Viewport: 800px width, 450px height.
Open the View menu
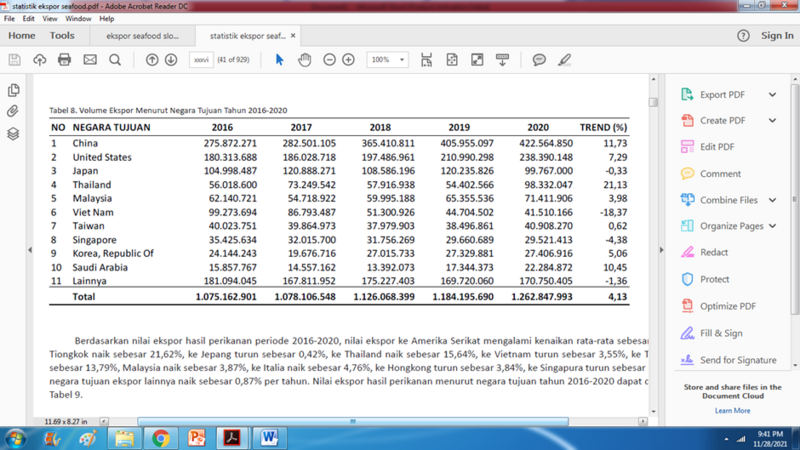tap(49, 19)
